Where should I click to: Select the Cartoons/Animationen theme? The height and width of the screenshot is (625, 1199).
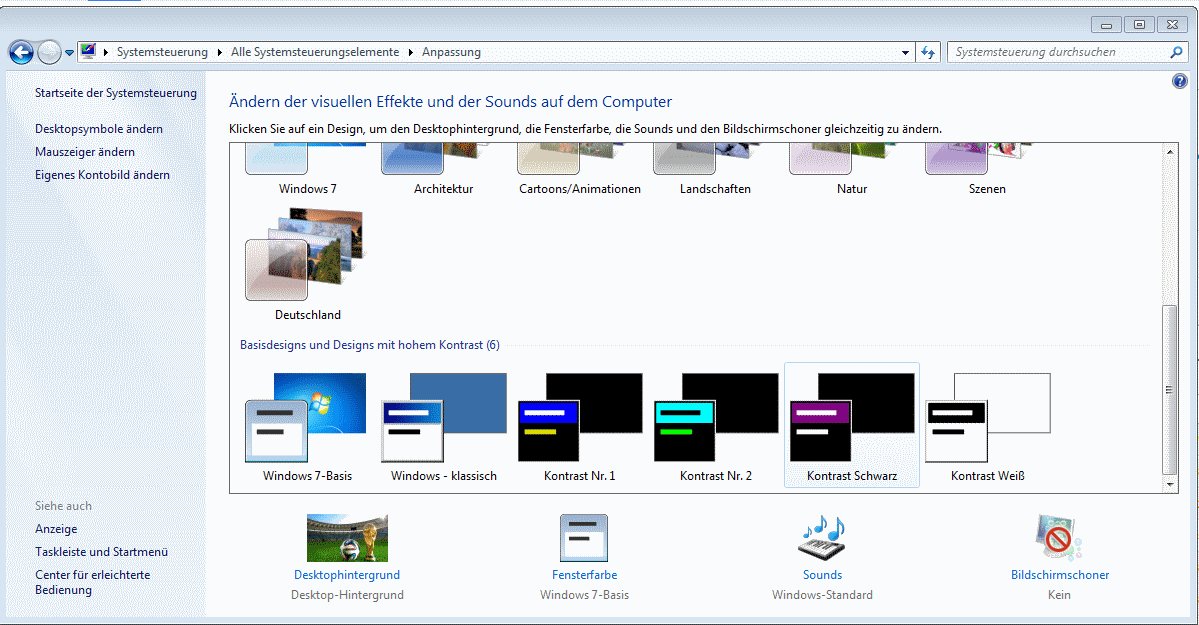coord(580,170)
